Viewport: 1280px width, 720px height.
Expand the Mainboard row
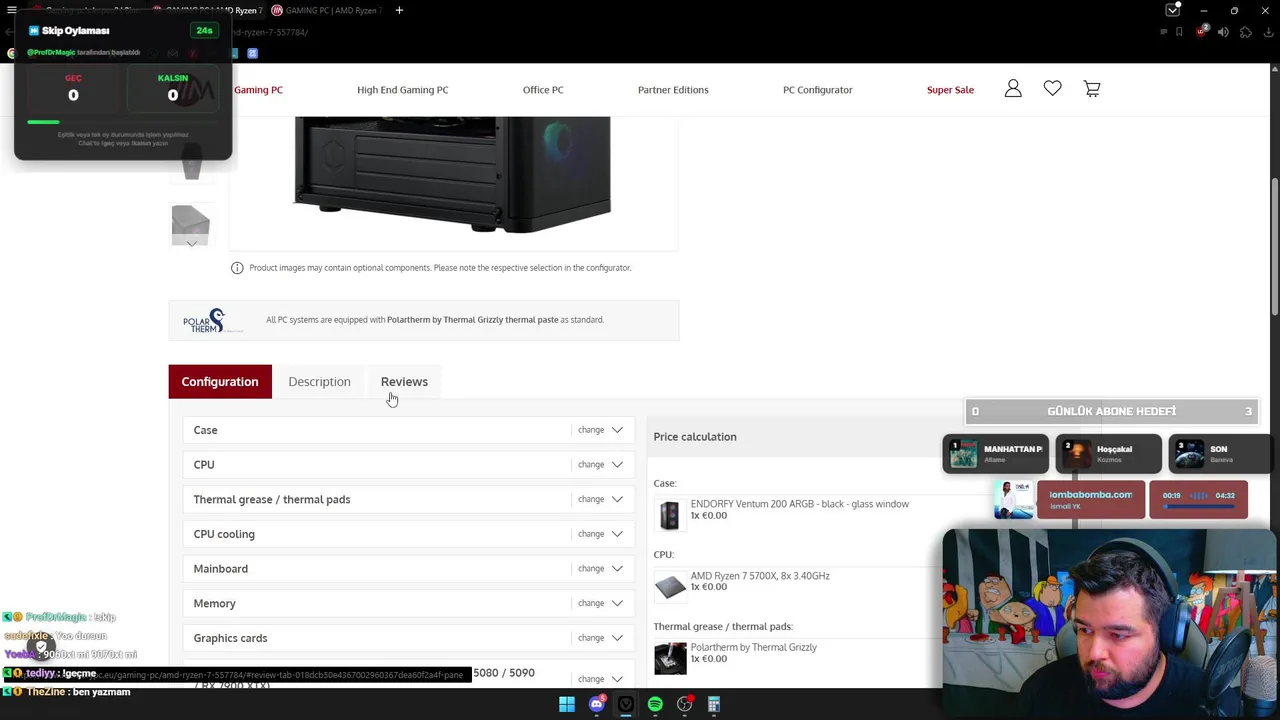point(408,569)
